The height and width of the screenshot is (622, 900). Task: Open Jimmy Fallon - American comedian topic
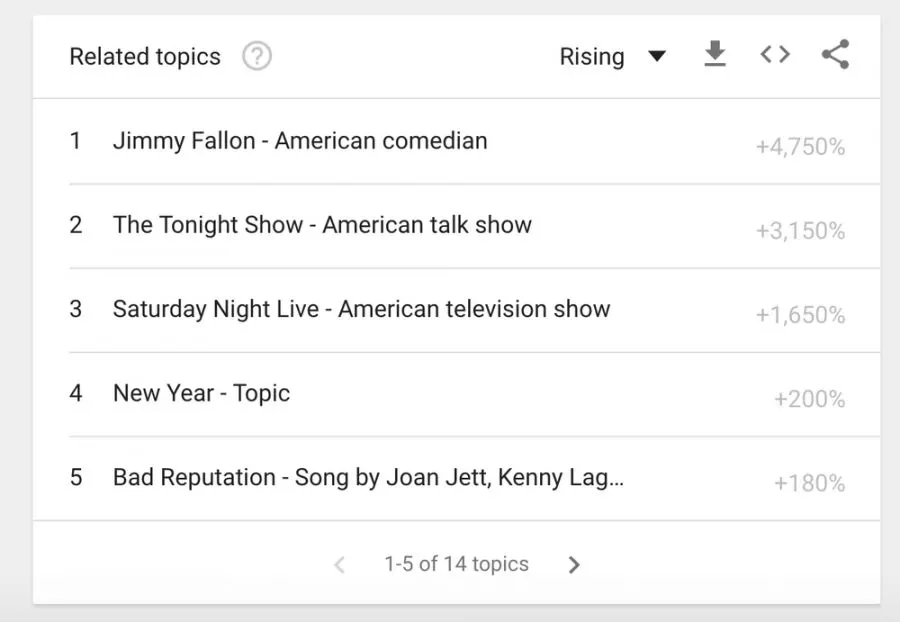point(300,141)
